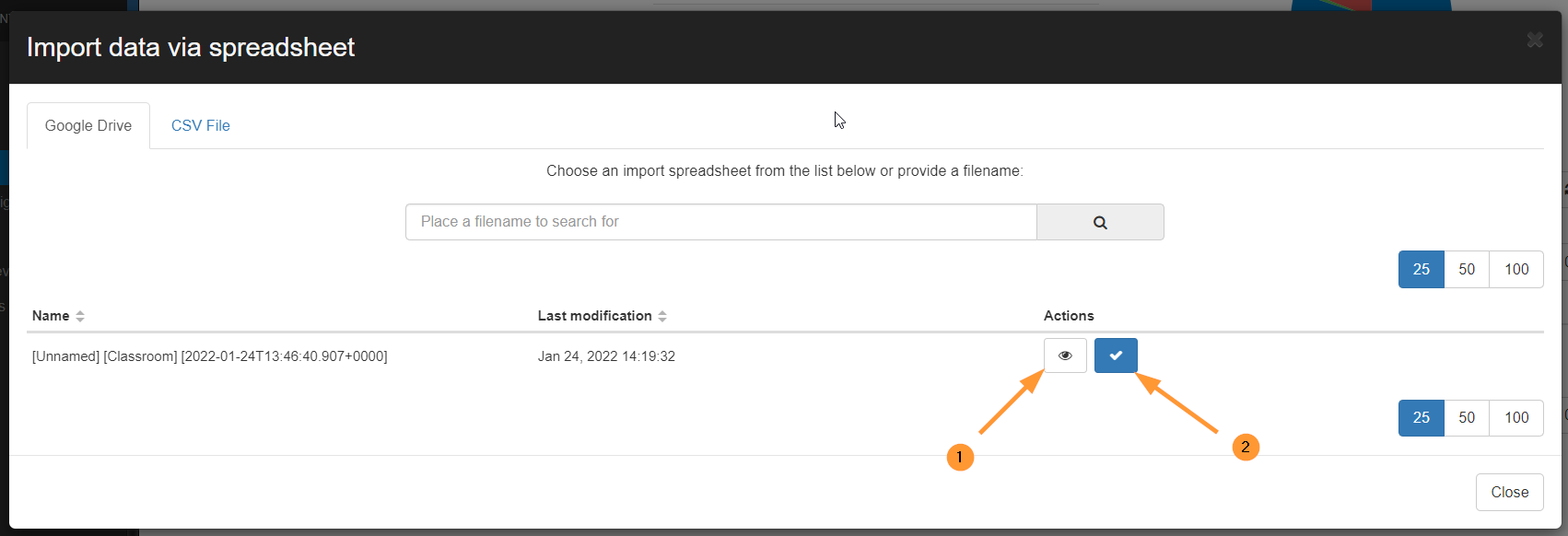Screen dimensions: 1568x536
Task: Preview the spreadsheet with the eye icon
Action: click(1065, 355)
